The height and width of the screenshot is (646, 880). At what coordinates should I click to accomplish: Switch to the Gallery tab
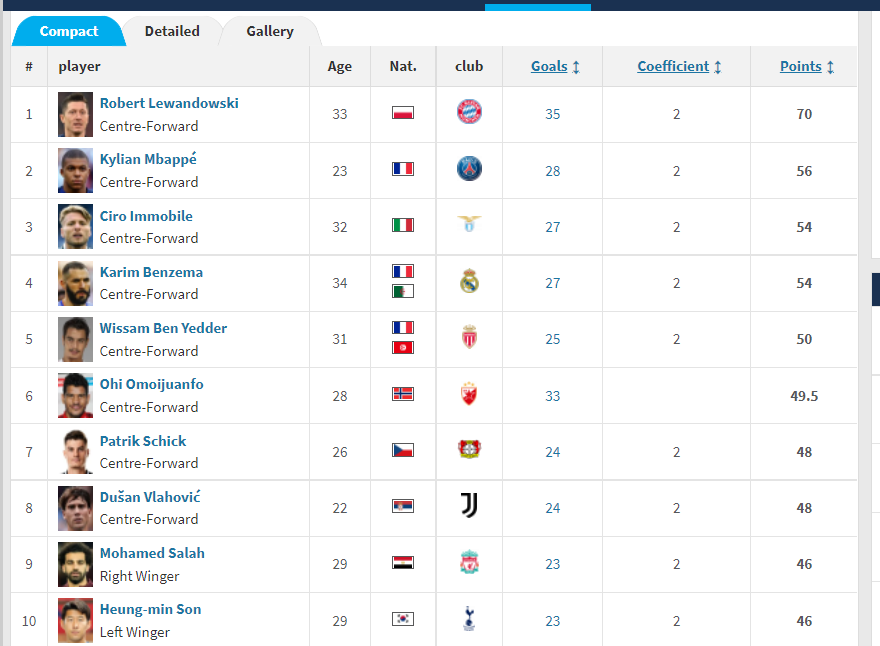(x=270, y=31)
